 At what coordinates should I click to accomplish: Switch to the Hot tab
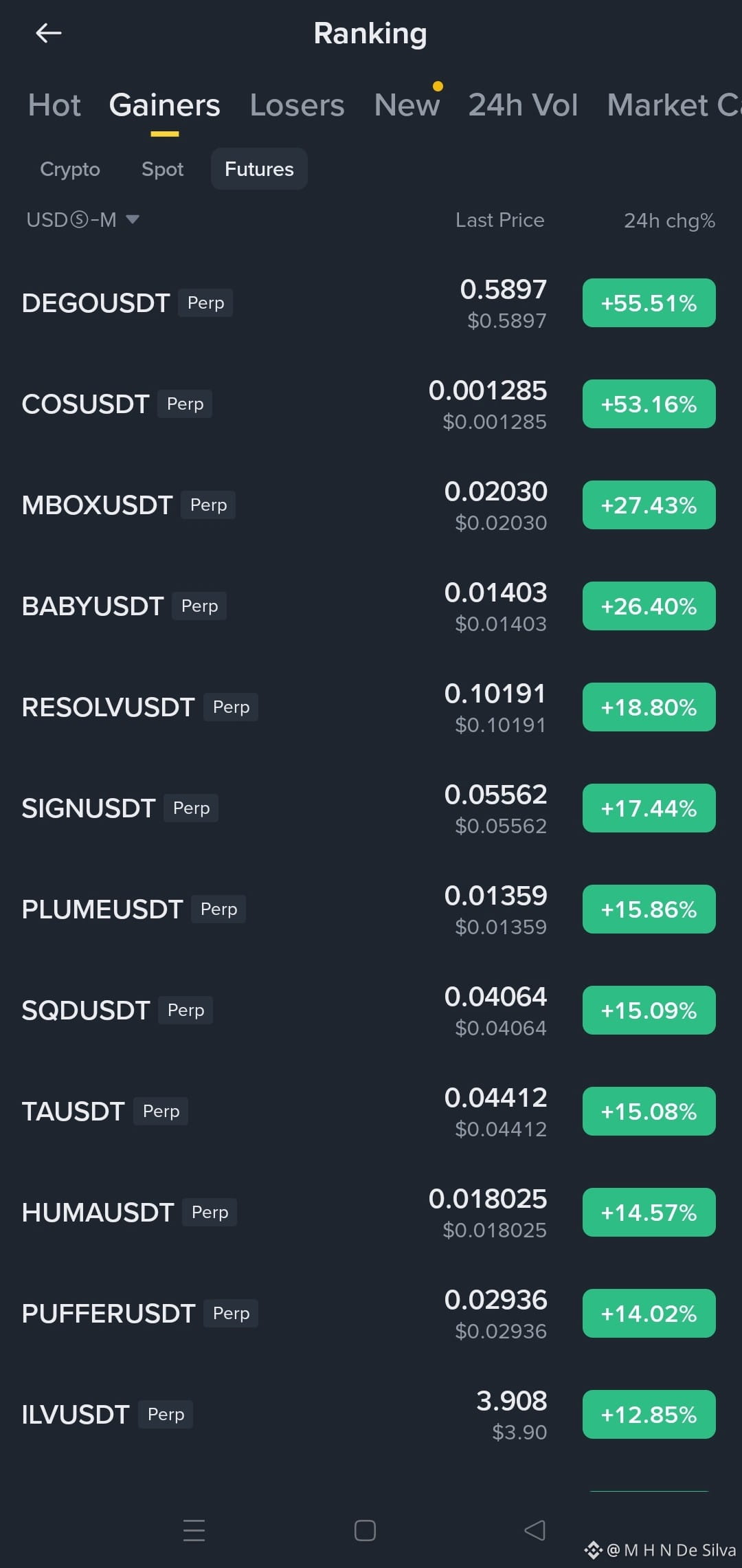[54, 105]
